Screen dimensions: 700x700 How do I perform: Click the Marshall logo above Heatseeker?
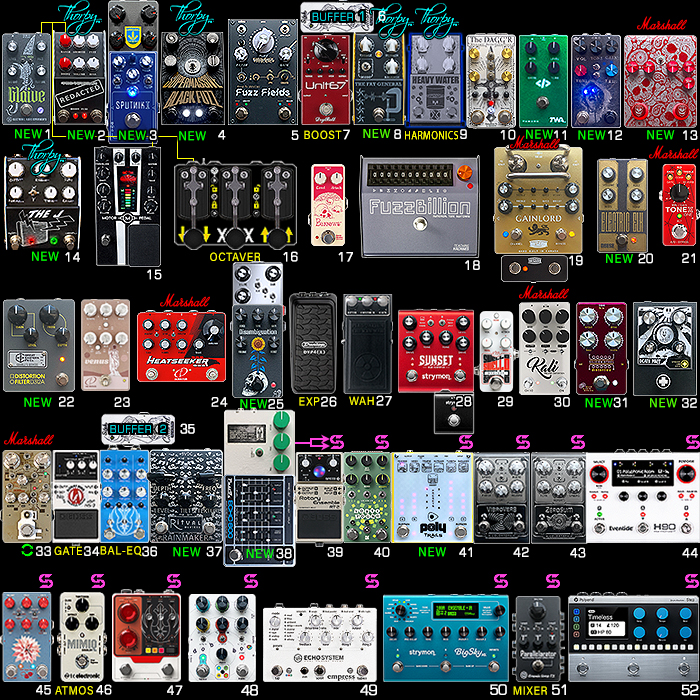185,301
